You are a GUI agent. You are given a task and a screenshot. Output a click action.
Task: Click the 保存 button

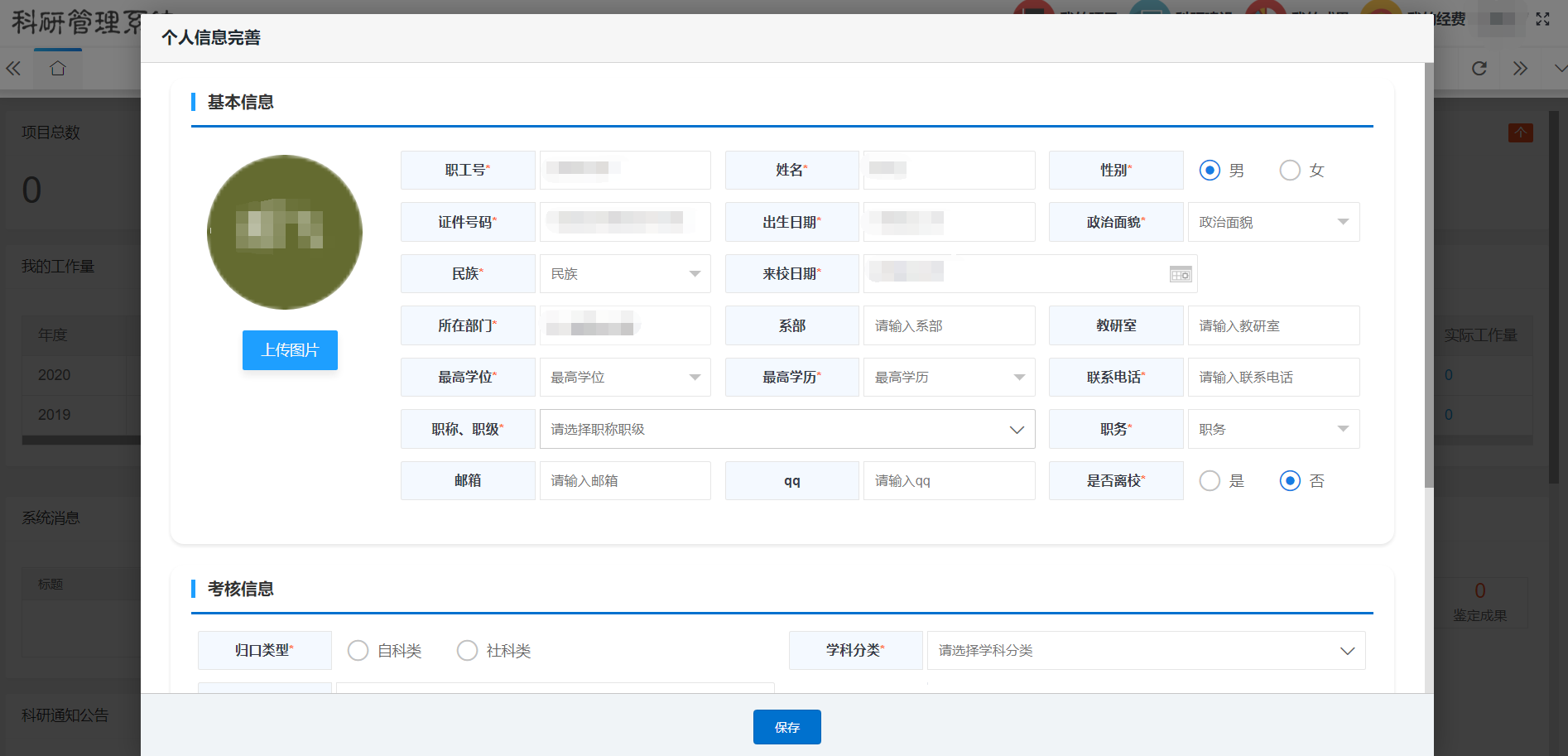pos(786,727)
